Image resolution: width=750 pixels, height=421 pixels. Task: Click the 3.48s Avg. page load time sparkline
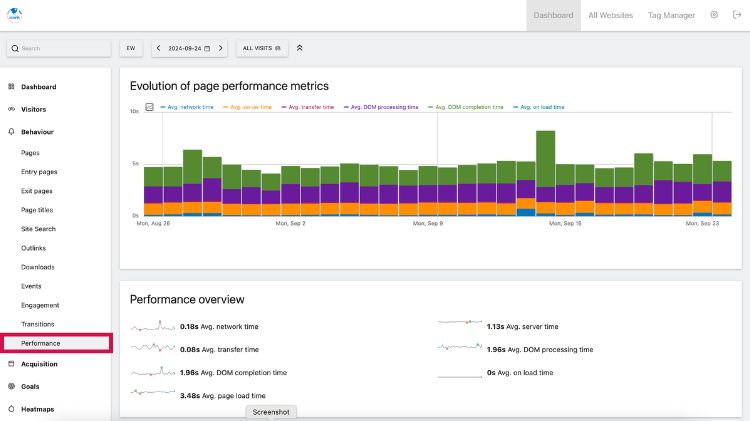[153, 392]
